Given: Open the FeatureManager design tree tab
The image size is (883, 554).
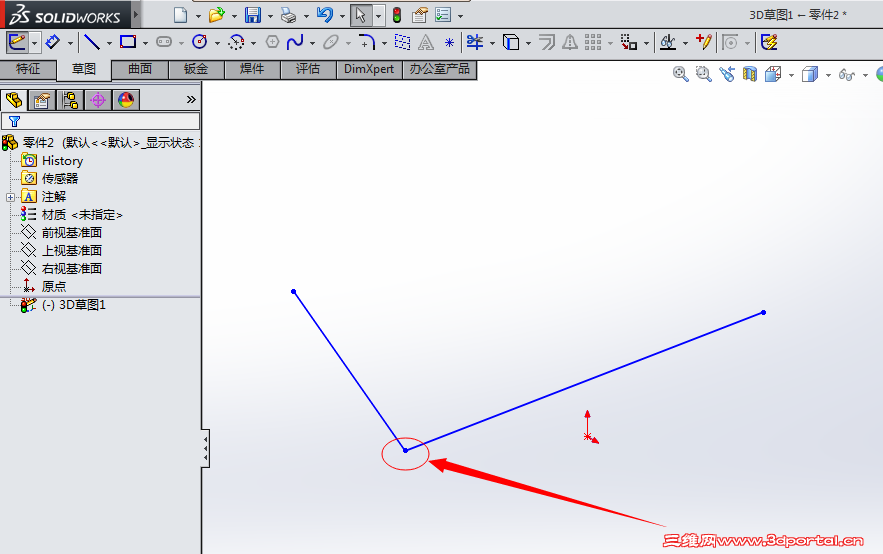Looking at the screenshot, I should click(14, 100).
